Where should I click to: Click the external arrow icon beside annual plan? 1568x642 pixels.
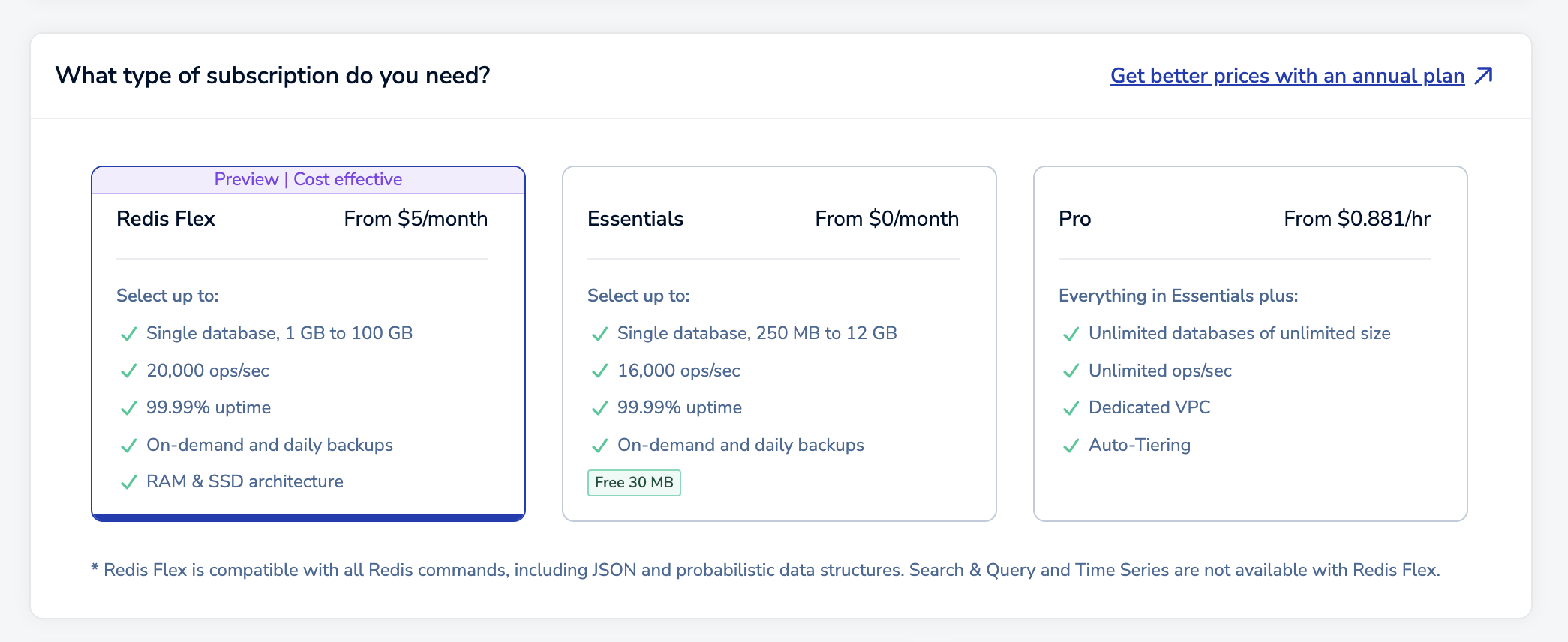1484,76
